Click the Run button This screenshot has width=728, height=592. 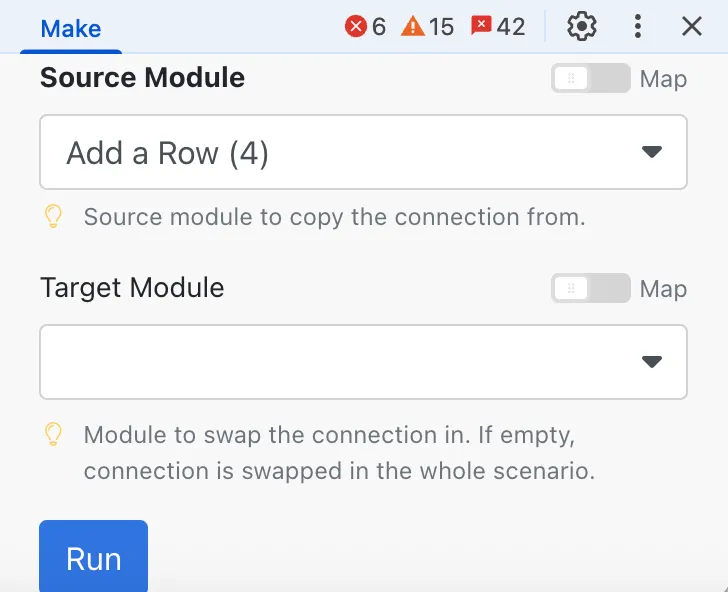click(x=93, y=556)
